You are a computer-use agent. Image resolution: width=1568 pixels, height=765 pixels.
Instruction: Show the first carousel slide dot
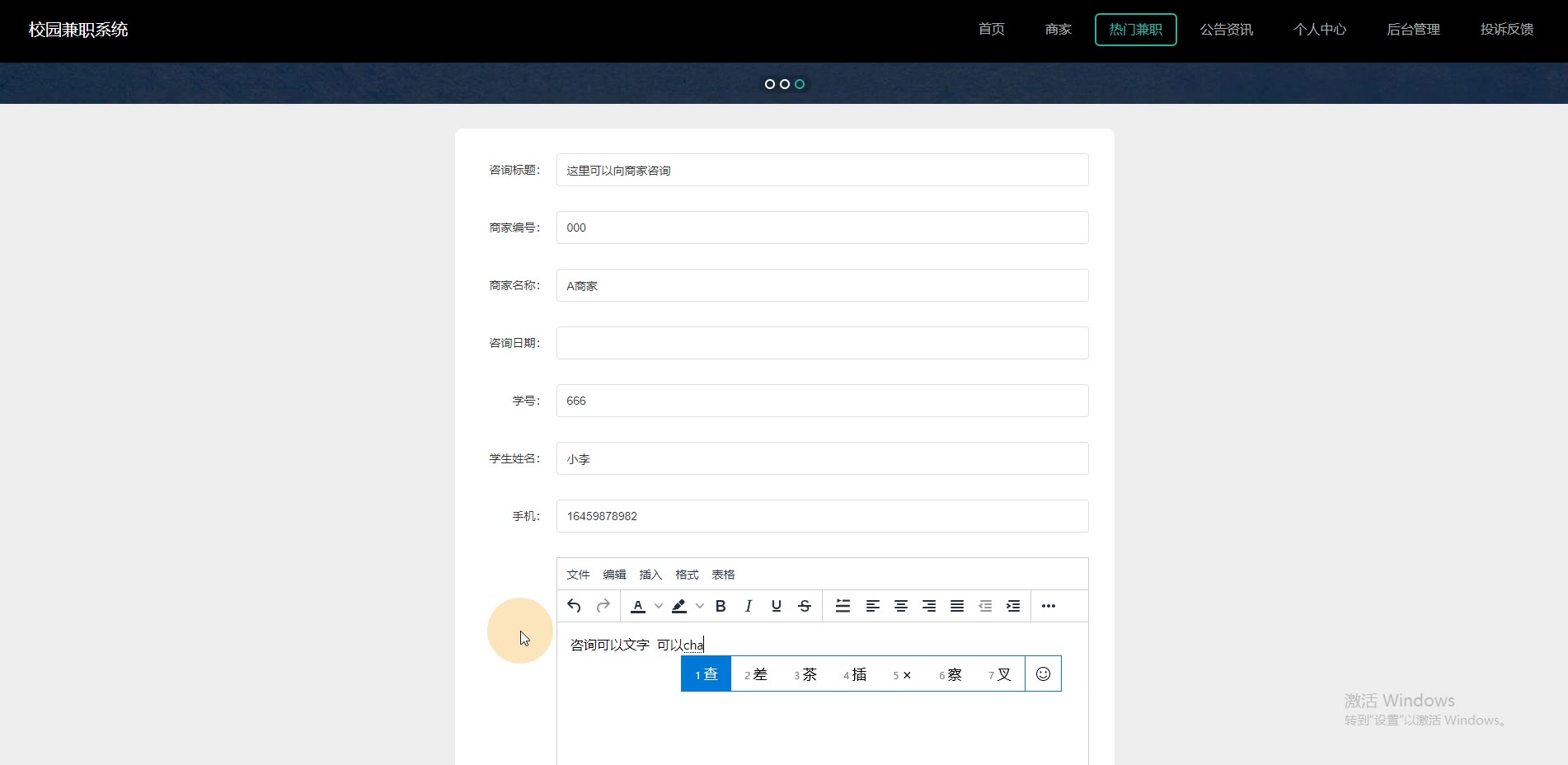[770, 84]
